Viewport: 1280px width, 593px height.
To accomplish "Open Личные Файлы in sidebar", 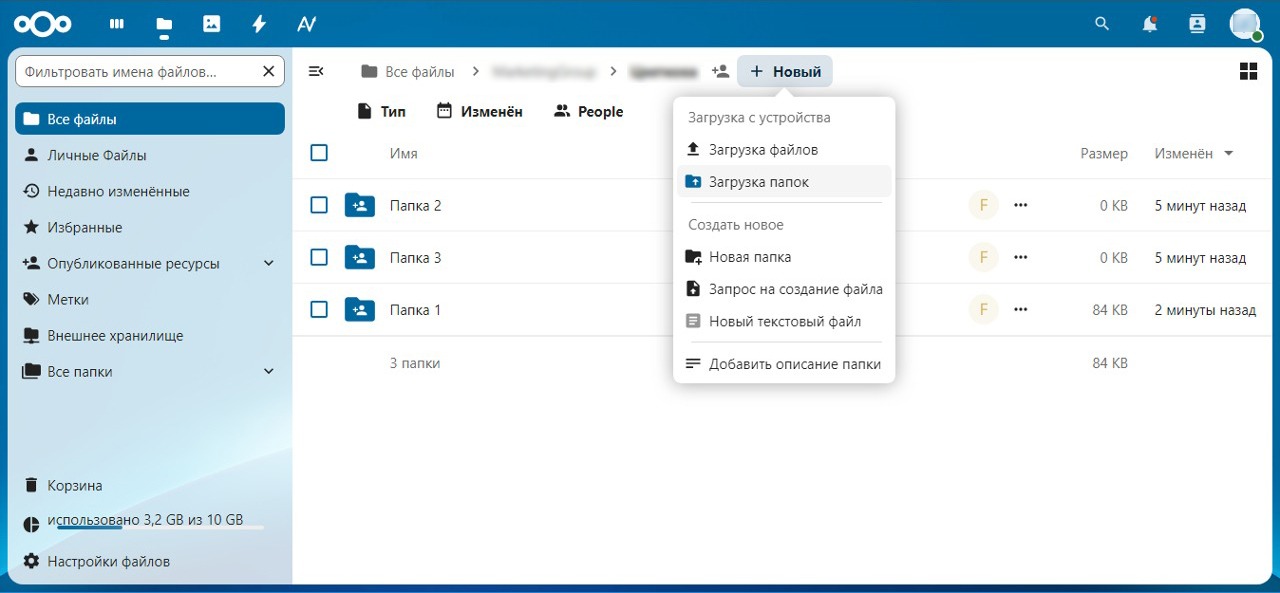I will tap(150, 155).
